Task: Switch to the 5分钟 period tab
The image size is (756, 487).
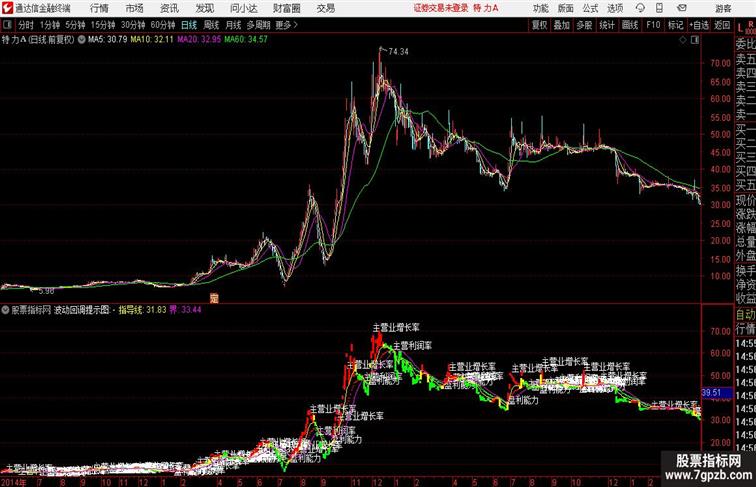Action: click(x=75, y=25)
